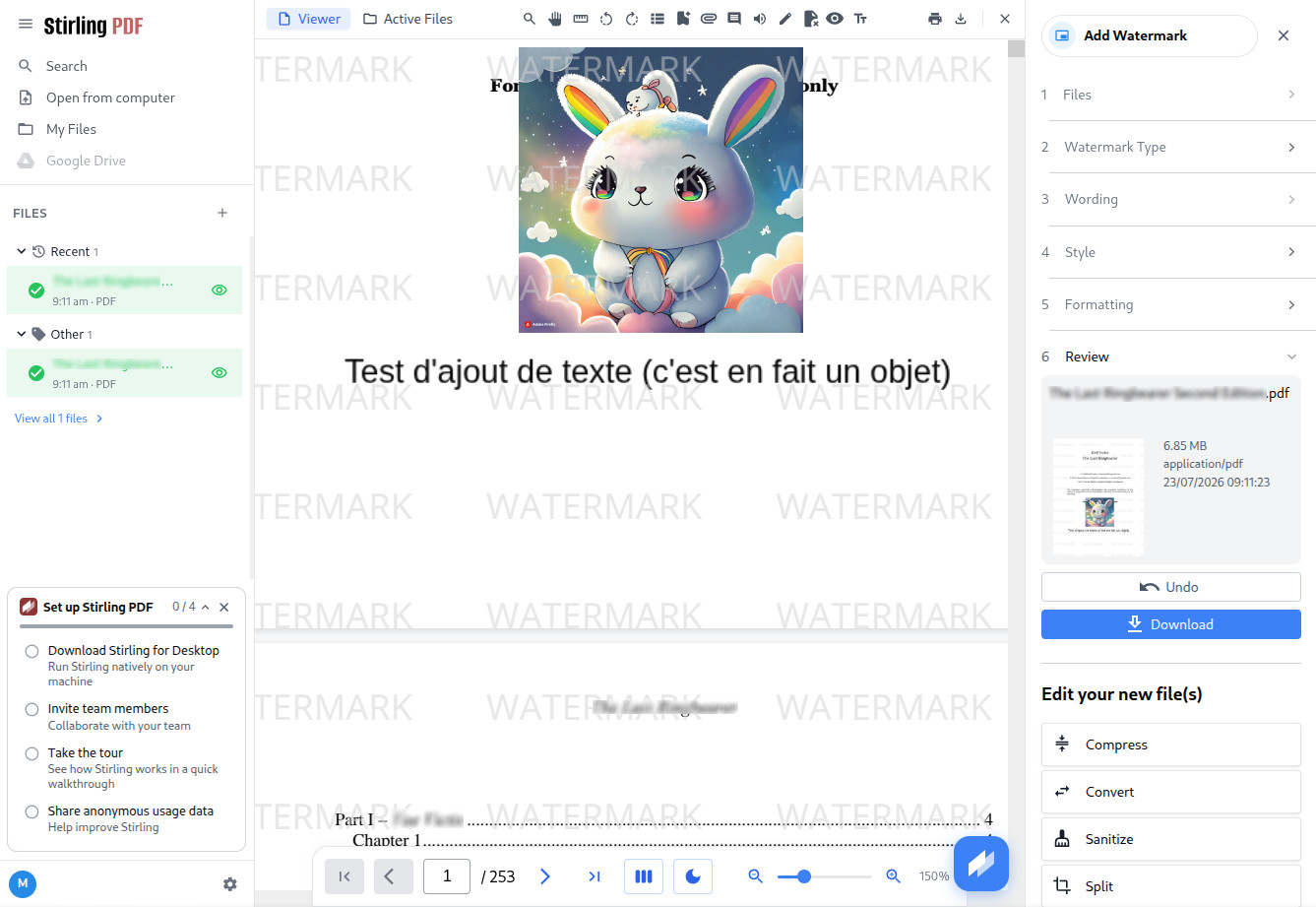
Task: Go to the next page
Action: pyautogui.click(x=545, y=876)
